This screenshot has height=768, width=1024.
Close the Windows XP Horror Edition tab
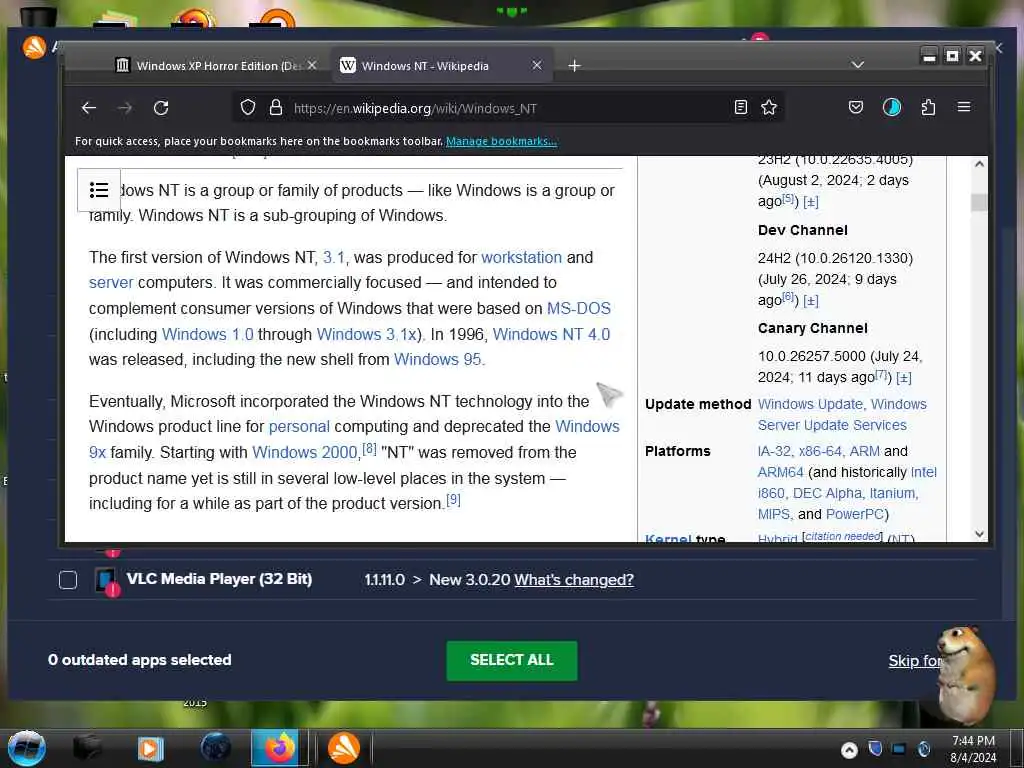click(x=312, y=65)
